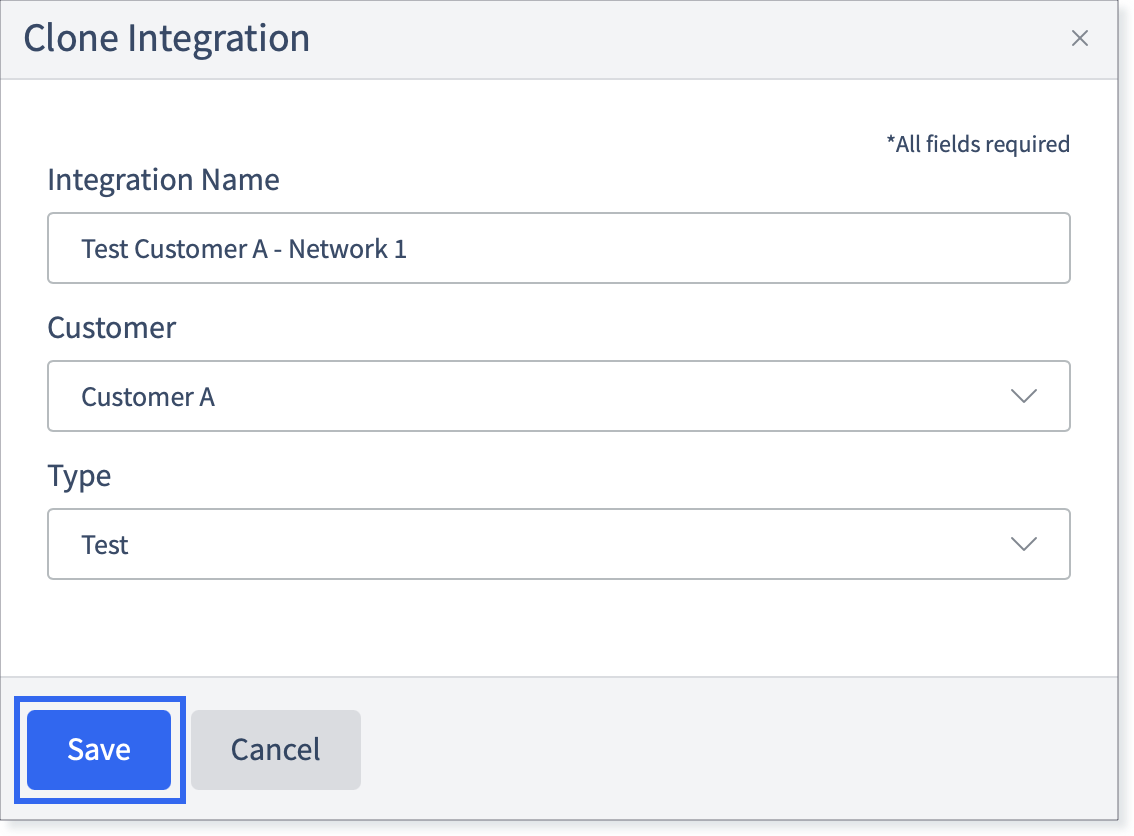Click the Customer field label
1134x836 pixels.
point(111,328)
